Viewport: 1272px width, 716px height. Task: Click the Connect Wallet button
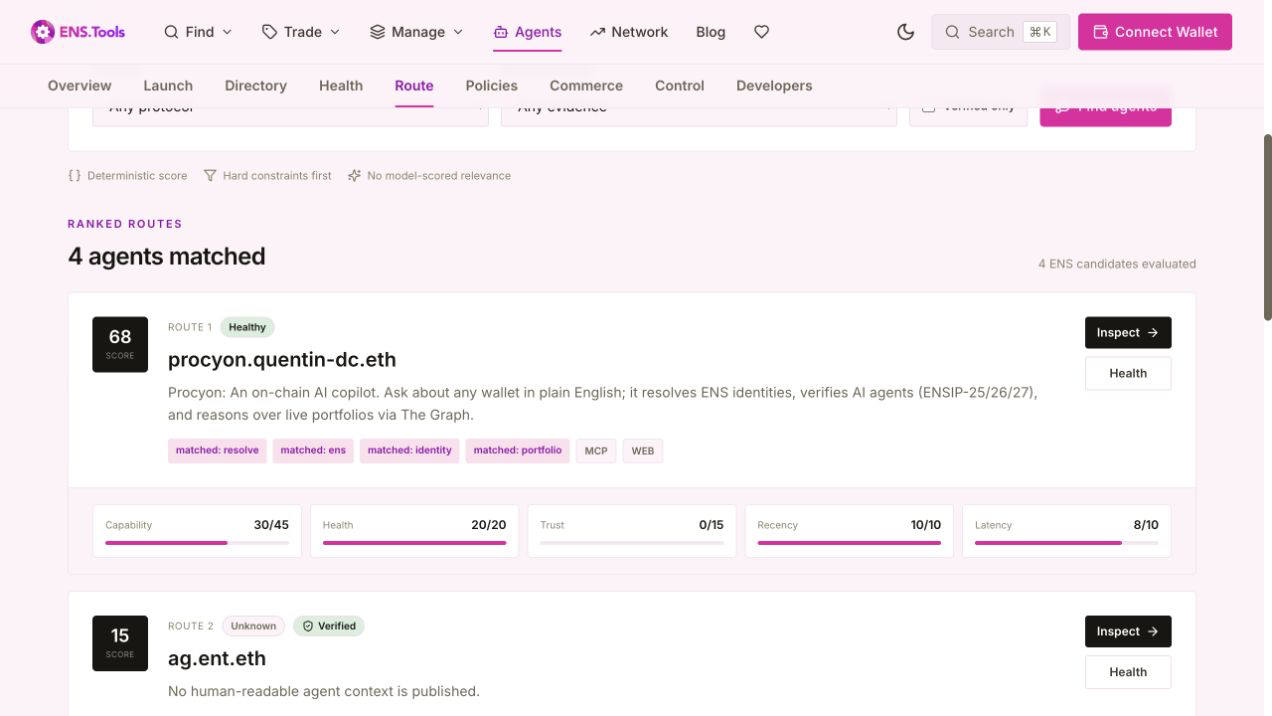coord(1155,32)
